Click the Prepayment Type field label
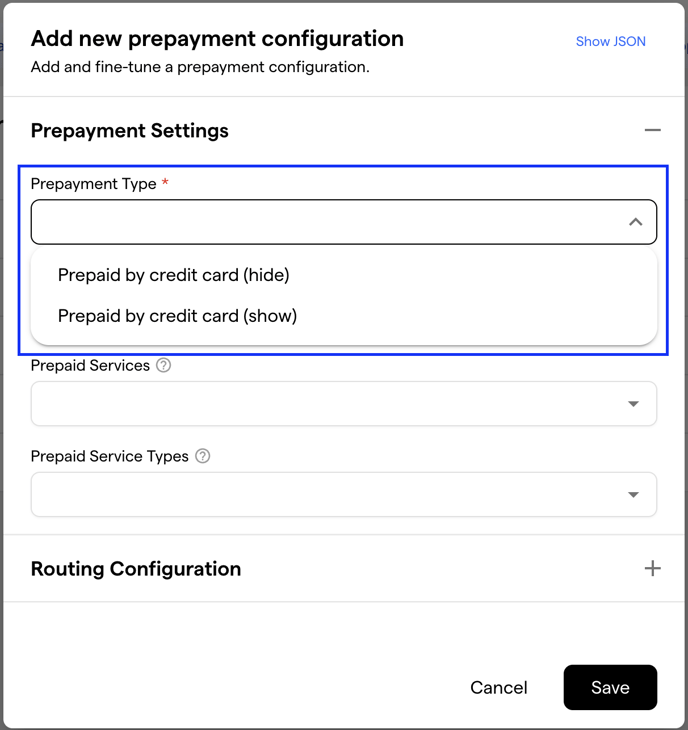The height and width of the screenshot is (730, 688). point(94,184)
